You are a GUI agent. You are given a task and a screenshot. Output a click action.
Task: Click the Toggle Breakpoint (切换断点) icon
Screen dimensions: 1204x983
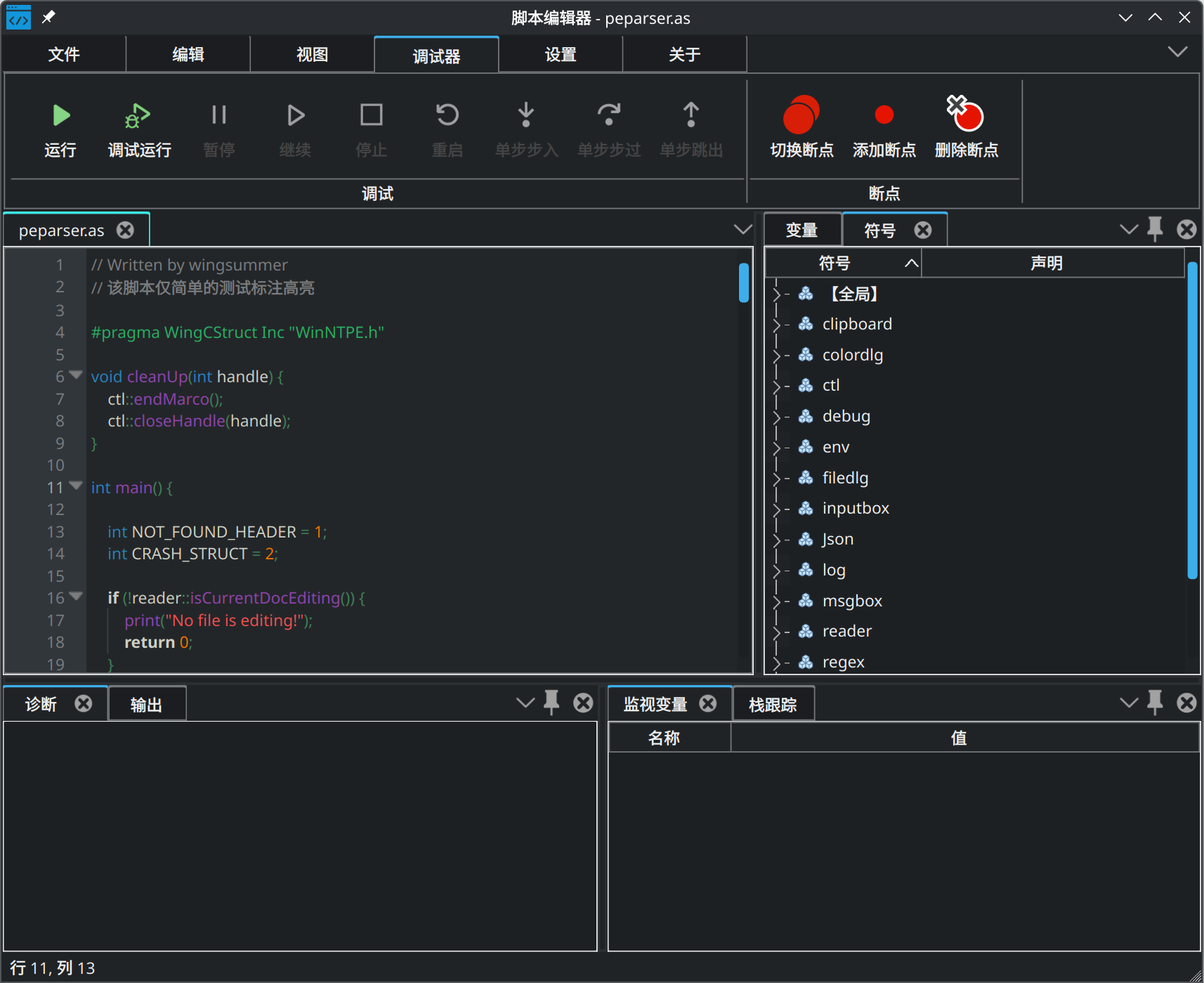(x=801, y=115)
